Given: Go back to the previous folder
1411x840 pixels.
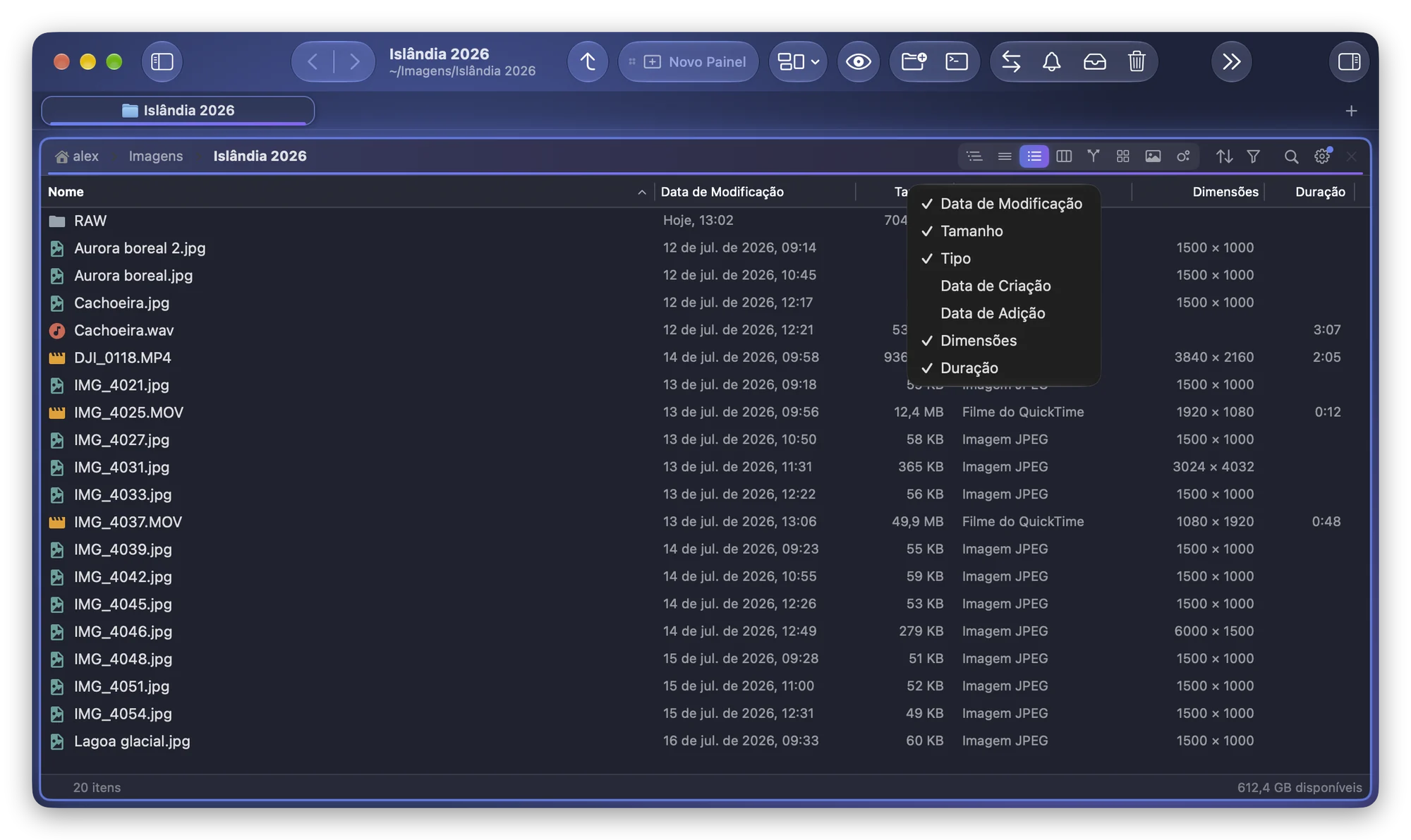Looking at the screenshot, I should pos(313,61).
